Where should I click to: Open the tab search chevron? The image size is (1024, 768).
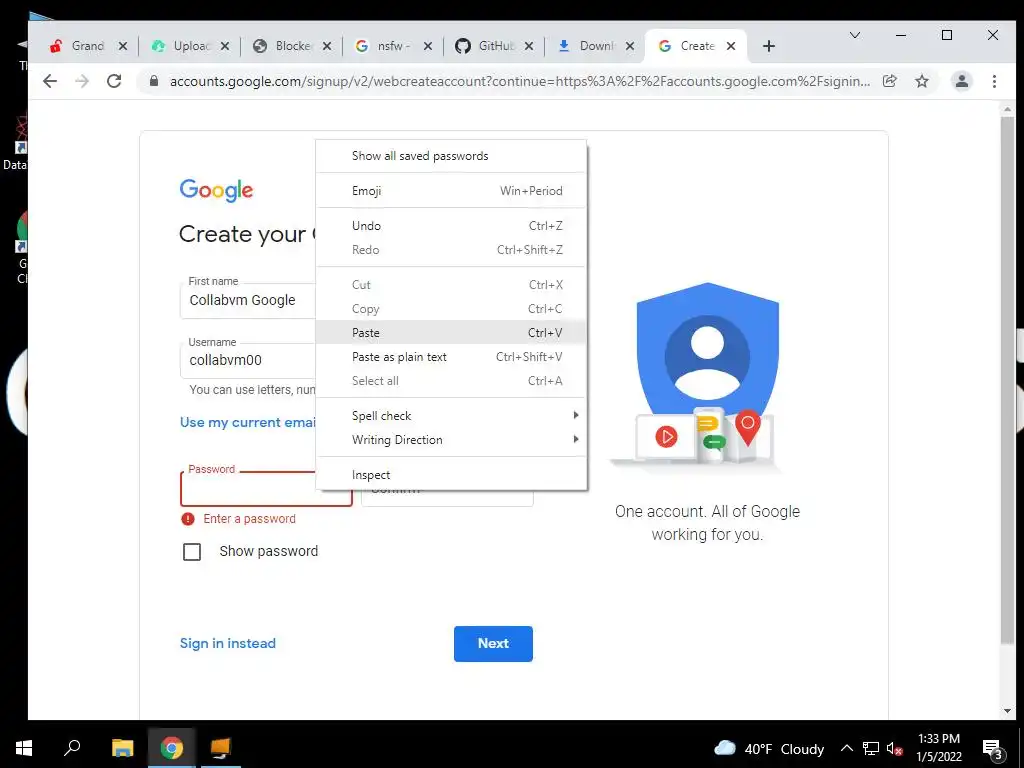854,35
